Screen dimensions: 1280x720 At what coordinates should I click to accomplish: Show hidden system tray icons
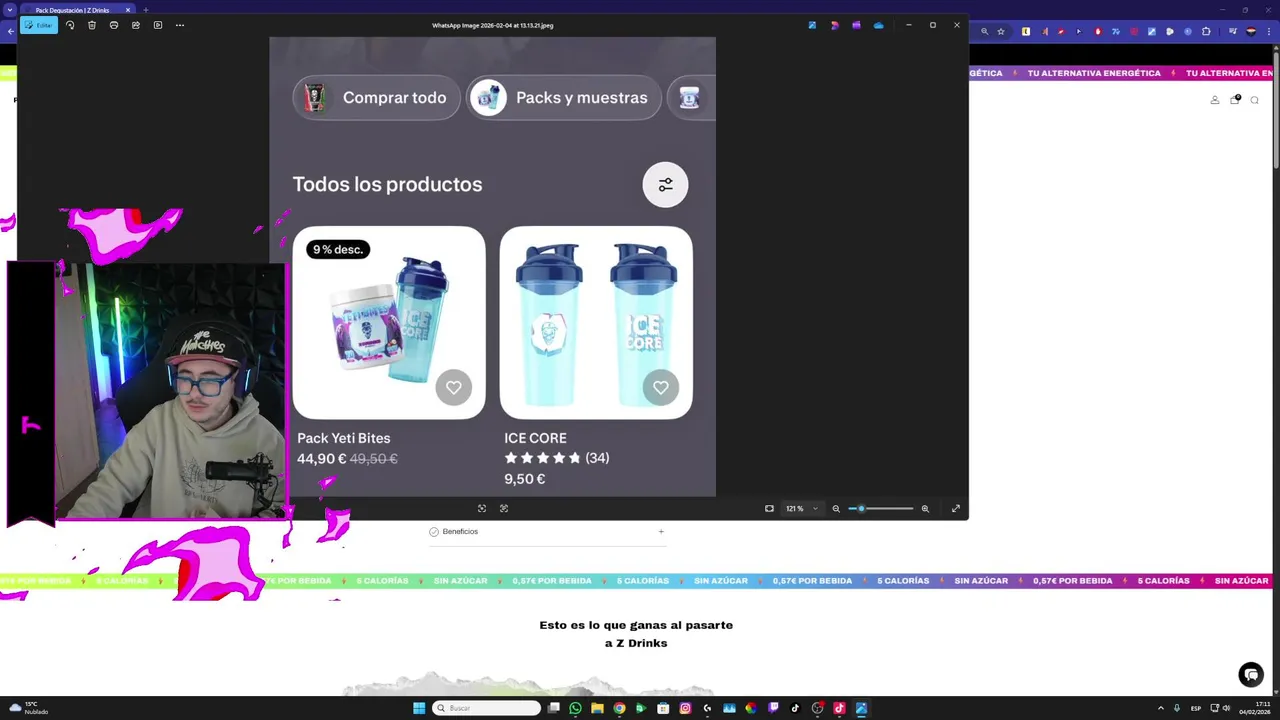coord(1160,708)
